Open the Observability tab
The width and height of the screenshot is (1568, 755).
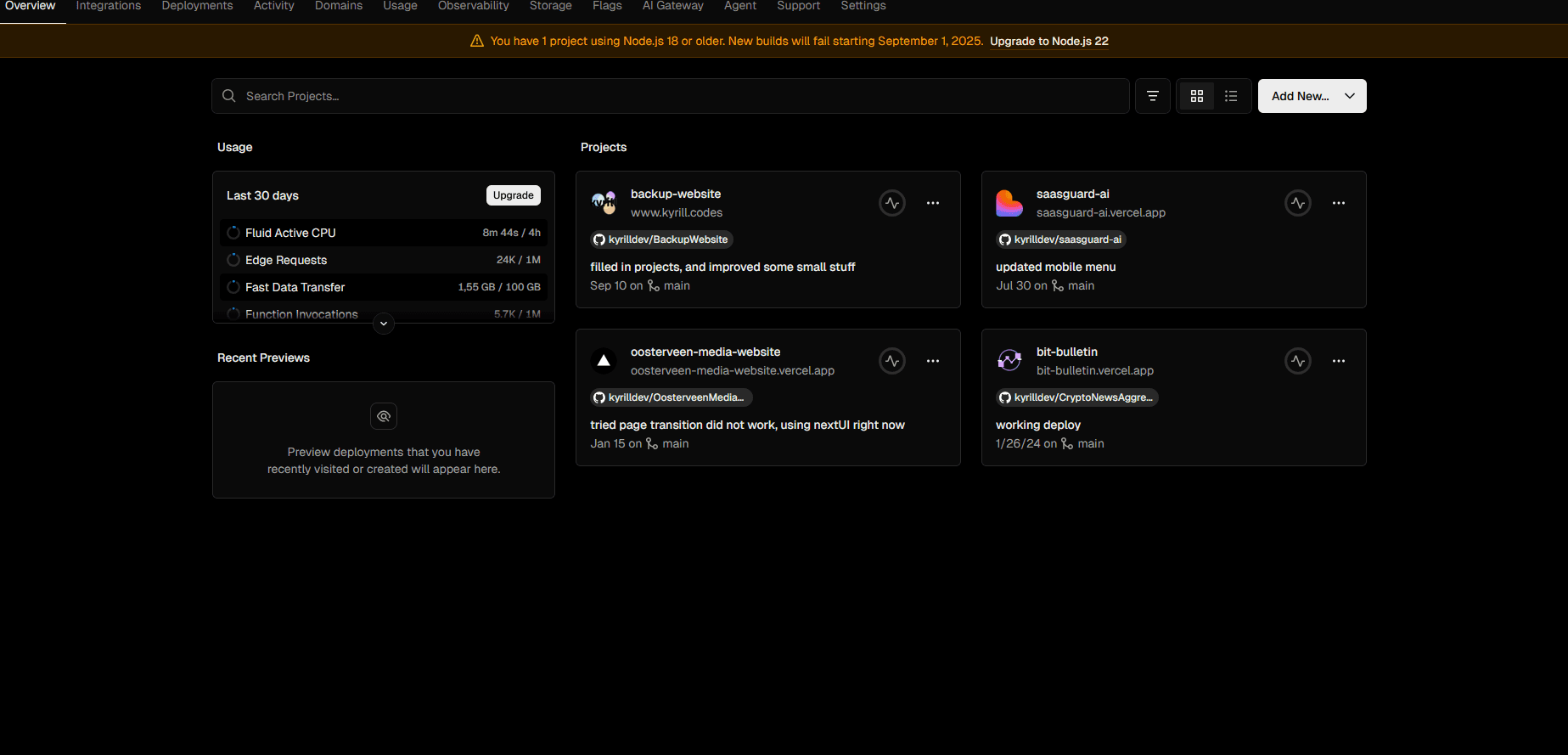(x=473, y=6)
